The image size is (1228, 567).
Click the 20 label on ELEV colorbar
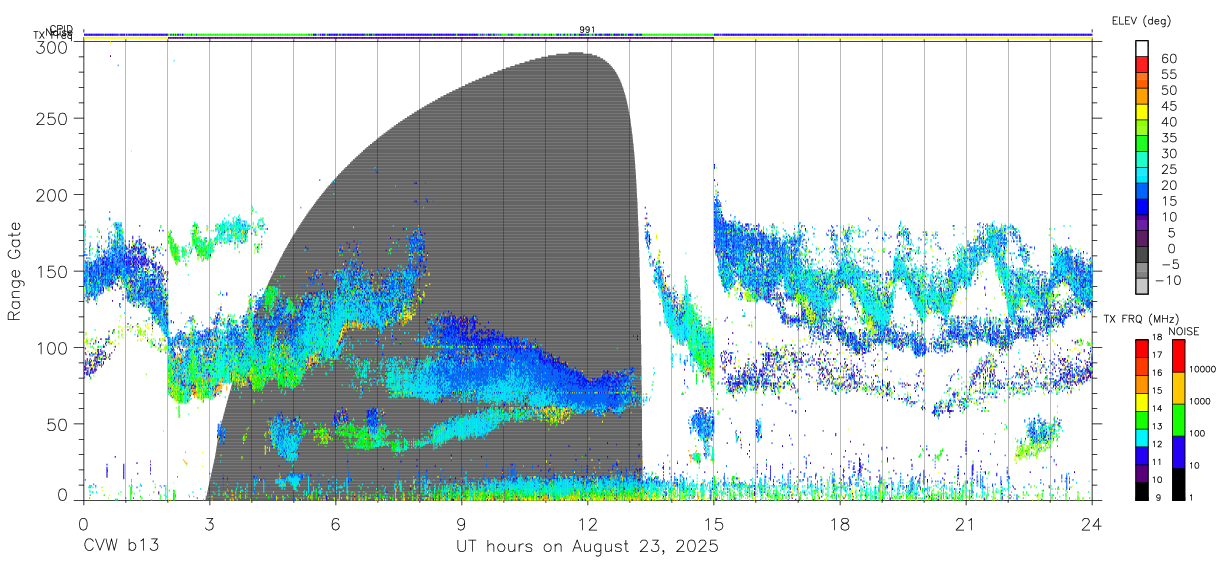1168,185
